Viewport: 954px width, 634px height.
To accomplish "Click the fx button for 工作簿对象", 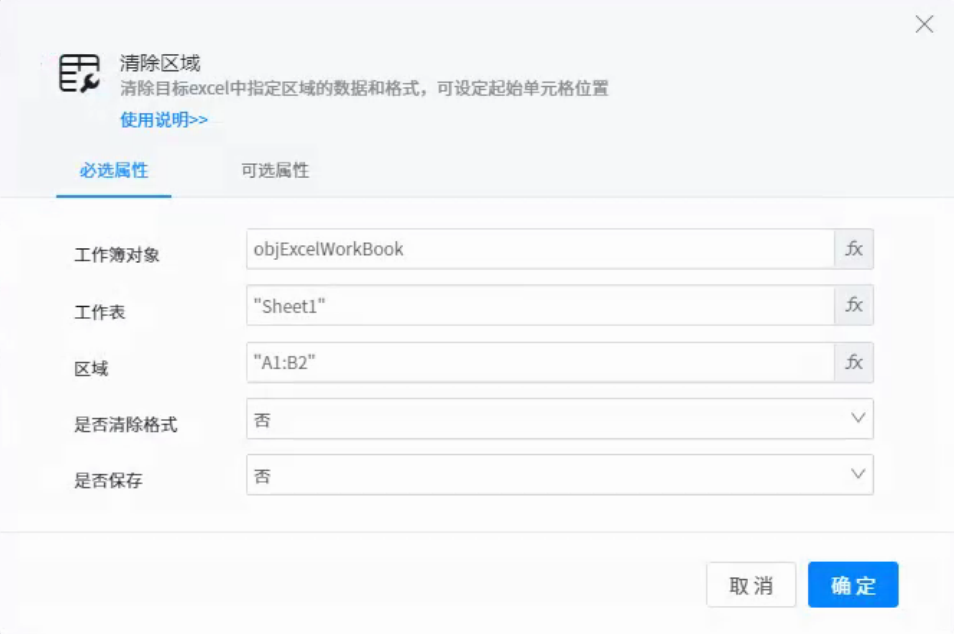I will coord(853,249).
